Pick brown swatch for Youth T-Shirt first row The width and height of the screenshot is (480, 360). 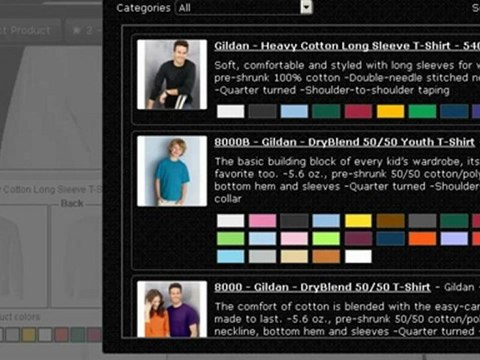tap(390, 221)
